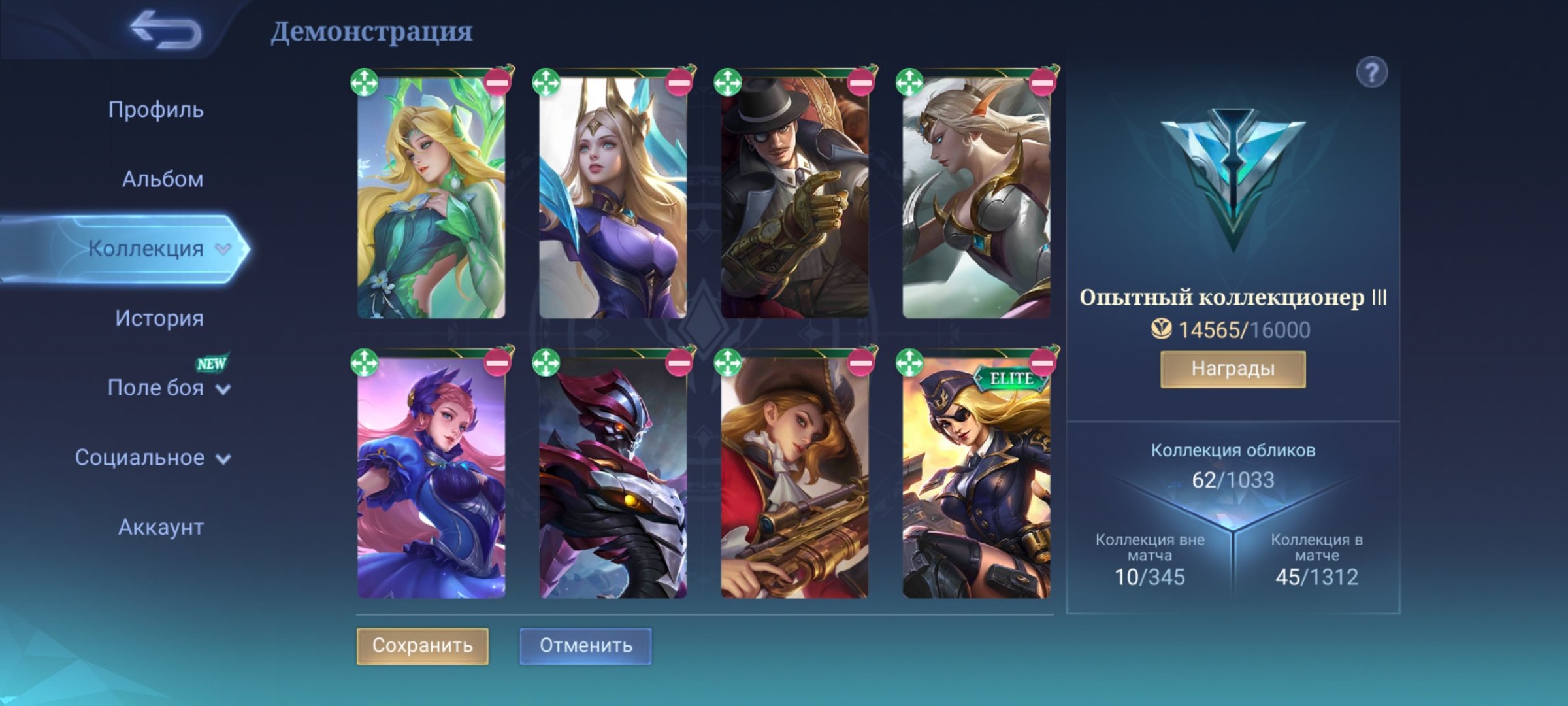1568x706 pixels.
Task: Click the move handle on pink-haired blue dress skin
Action: click(365, 362)
